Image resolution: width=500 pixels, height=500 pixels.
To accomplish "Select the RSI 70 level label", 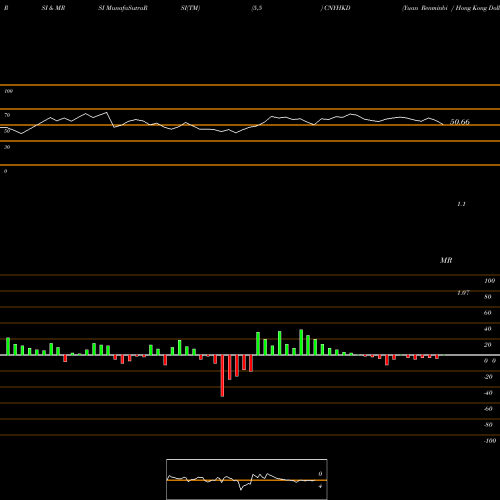I will 7,115.
